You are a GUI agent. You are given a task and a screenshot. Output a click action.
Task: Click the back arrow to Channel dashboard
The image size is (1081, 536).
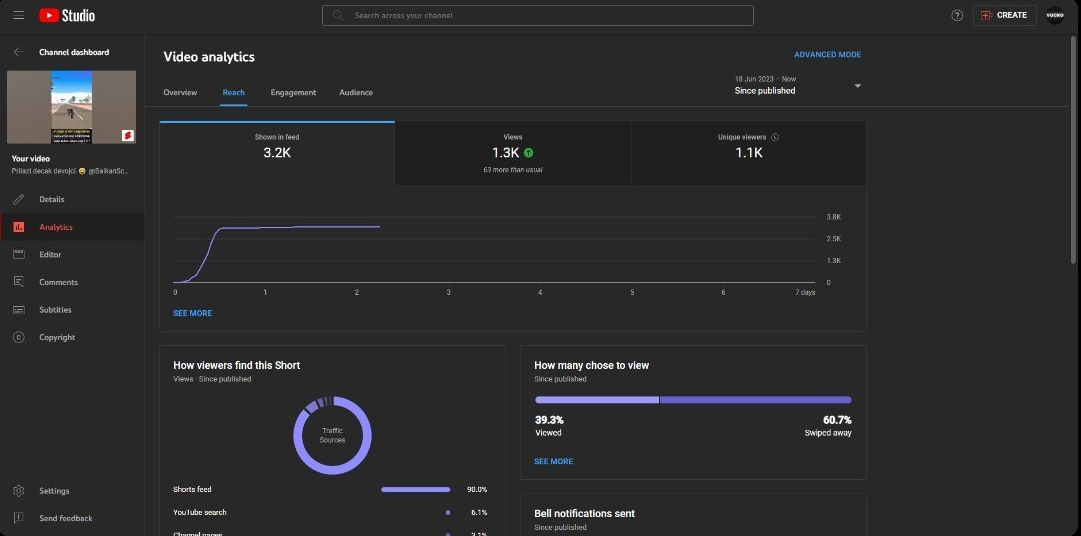(x=18, y=52)
